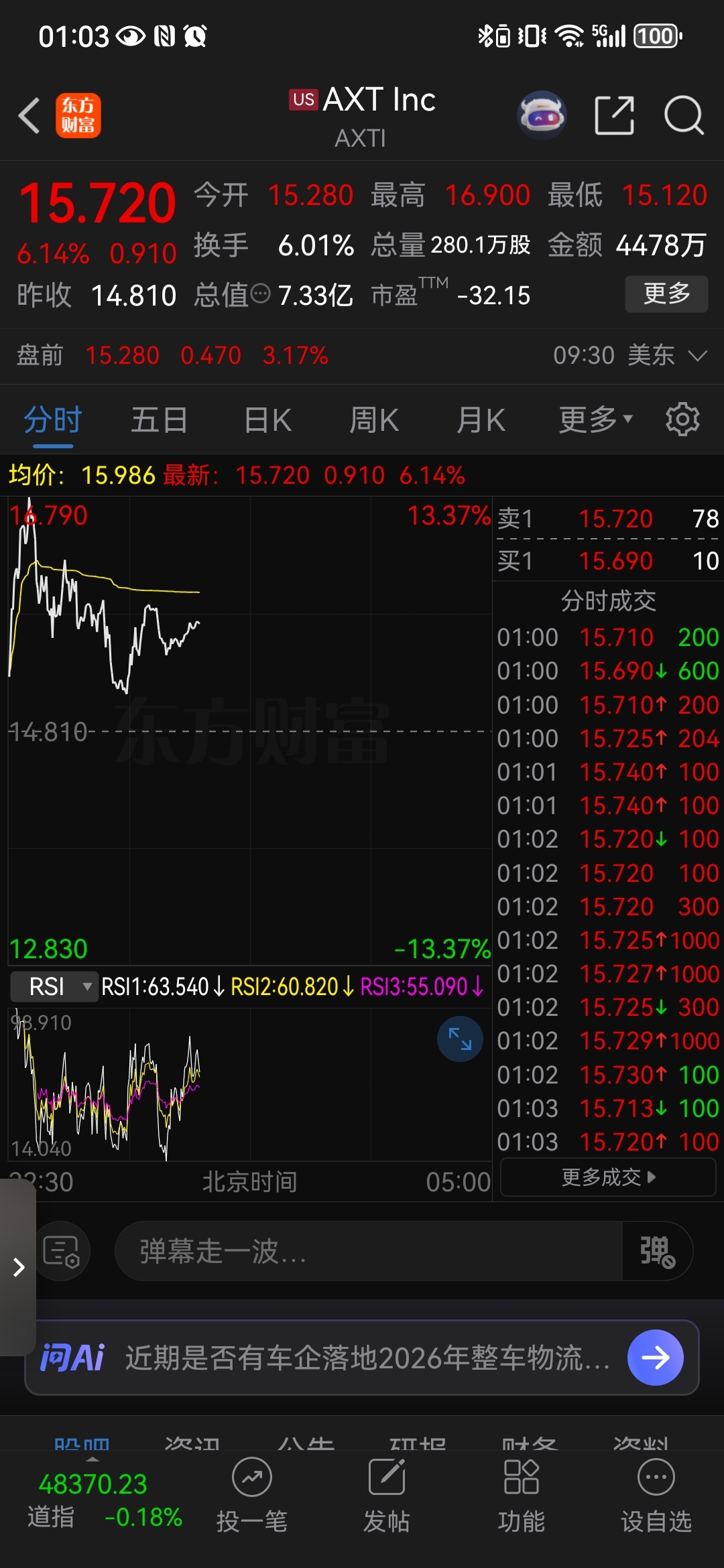
Task: Tap the 发帖 post icon
Action: point(387,1496)
